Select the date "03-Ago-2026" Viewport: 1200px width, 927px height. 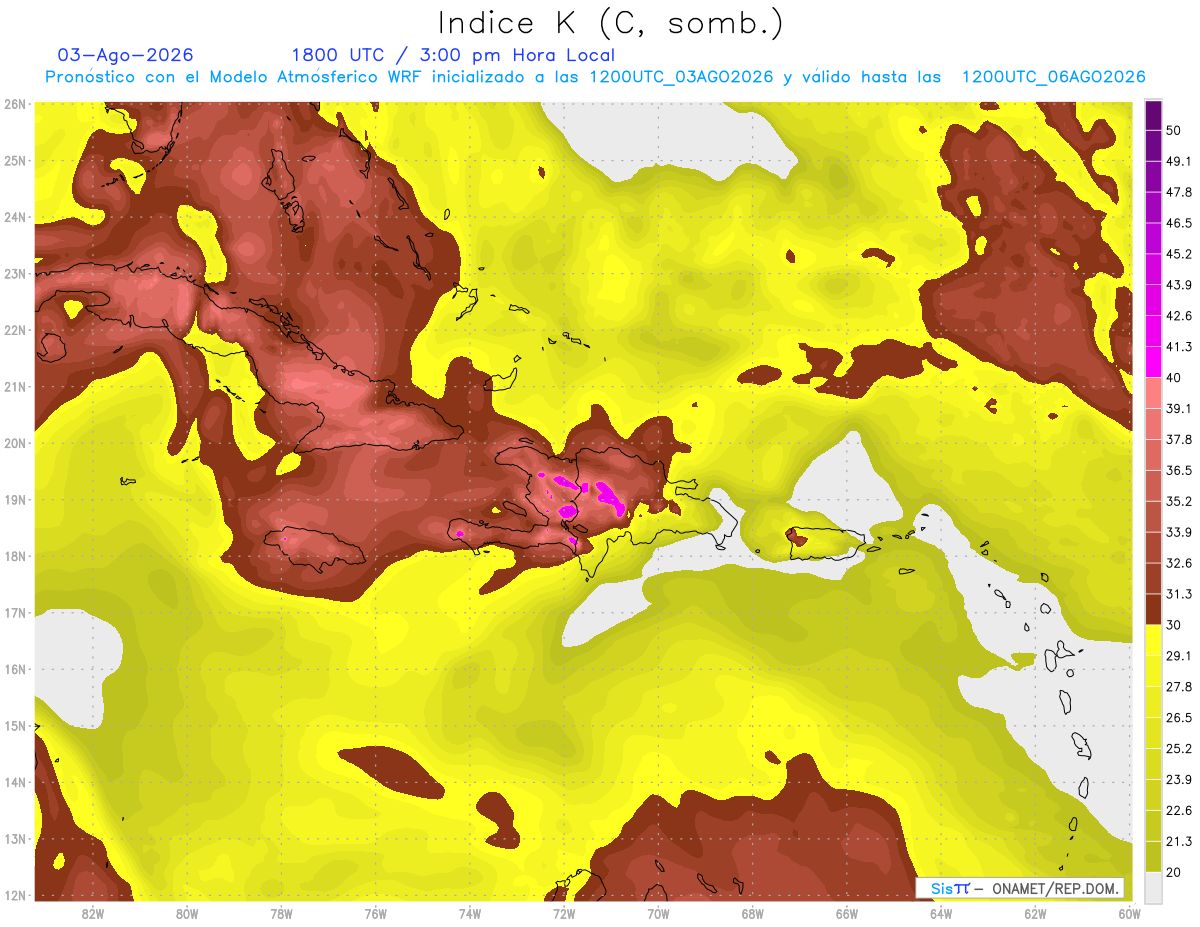[x=126, y=55]
